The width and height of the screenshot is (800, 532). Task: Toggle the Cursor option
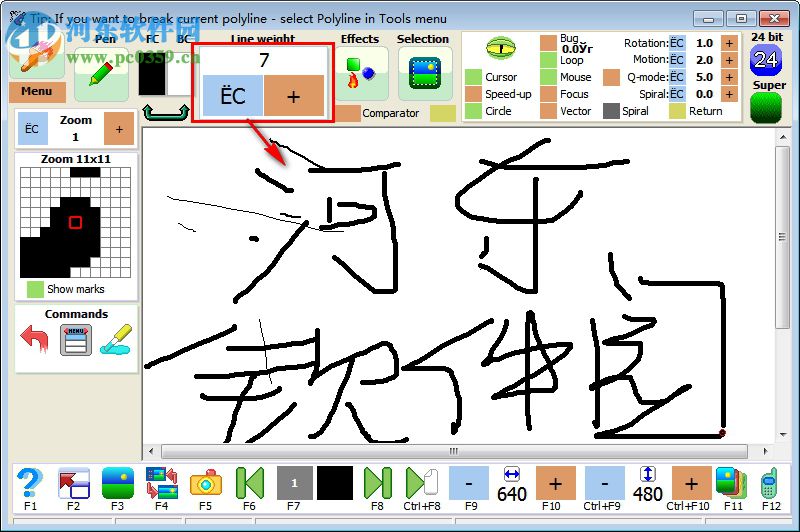pos(473,77)
